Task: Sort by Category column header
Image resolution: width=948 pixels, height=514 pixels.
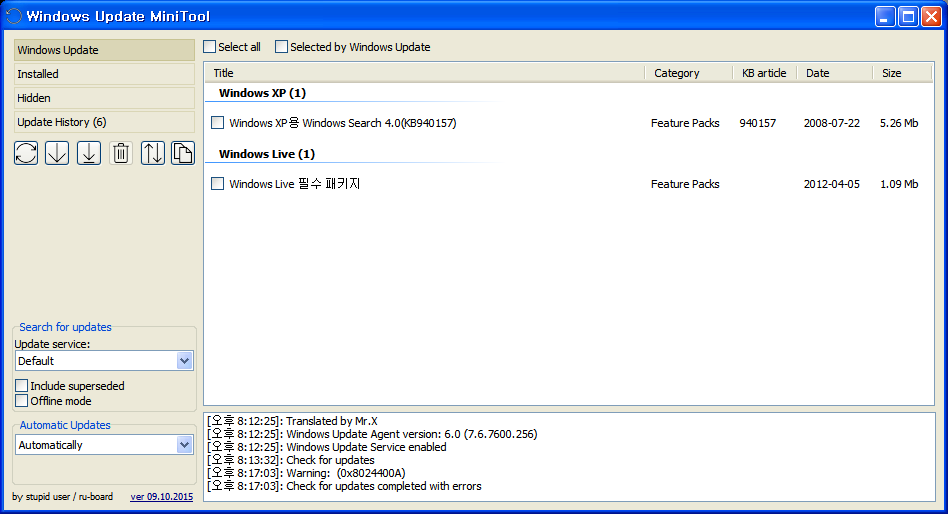Action: coord(689,73)
